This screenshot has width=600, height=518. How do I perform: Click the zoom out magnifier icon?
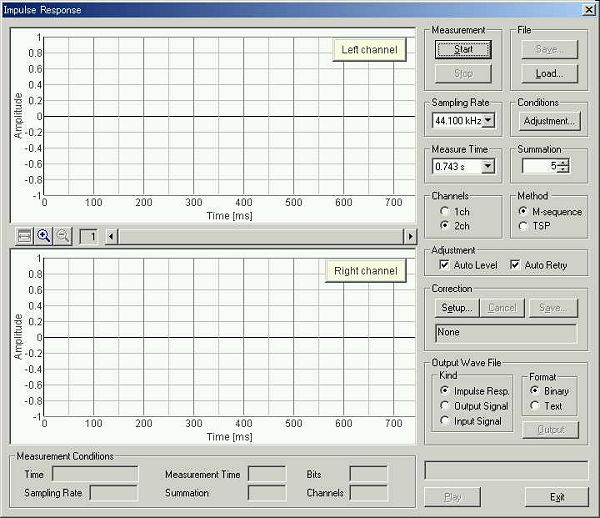click(x=63, y=236)
